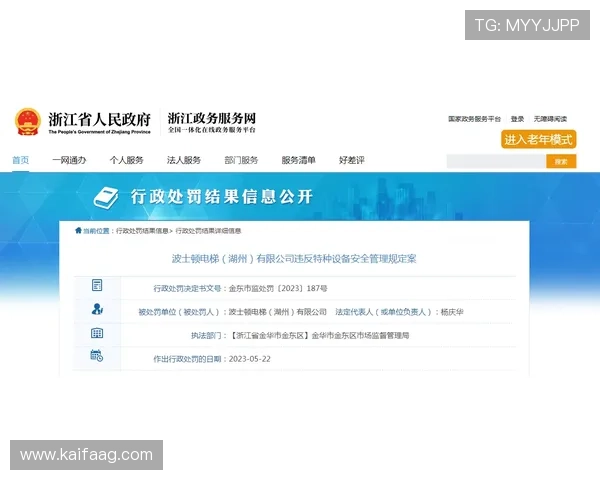The image size is (600, 480).
Task: Select 法人服务 in the navigation bar
Action: (184, 160)
